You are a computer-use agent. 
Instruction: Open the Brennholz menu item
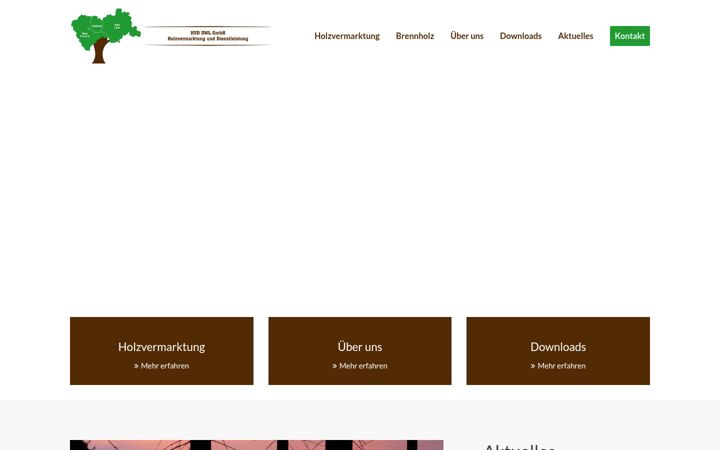(415, 36)
